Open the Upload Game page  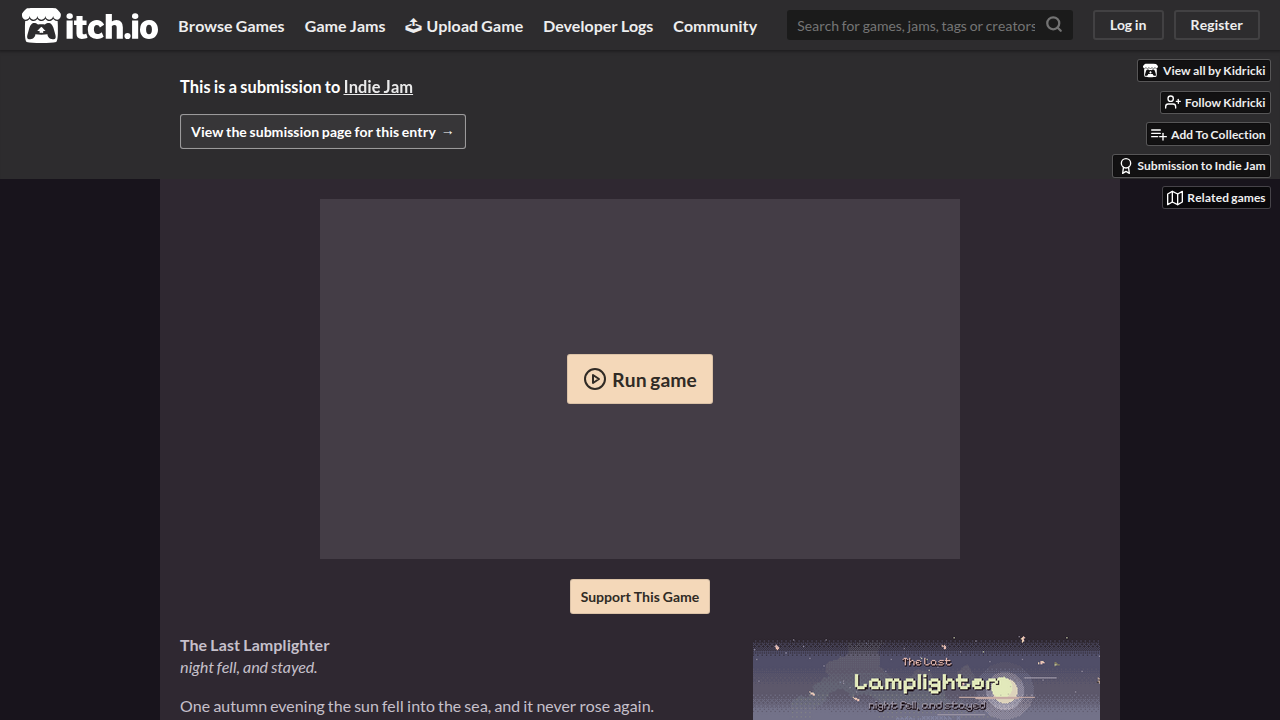click(x=464, y=26)
